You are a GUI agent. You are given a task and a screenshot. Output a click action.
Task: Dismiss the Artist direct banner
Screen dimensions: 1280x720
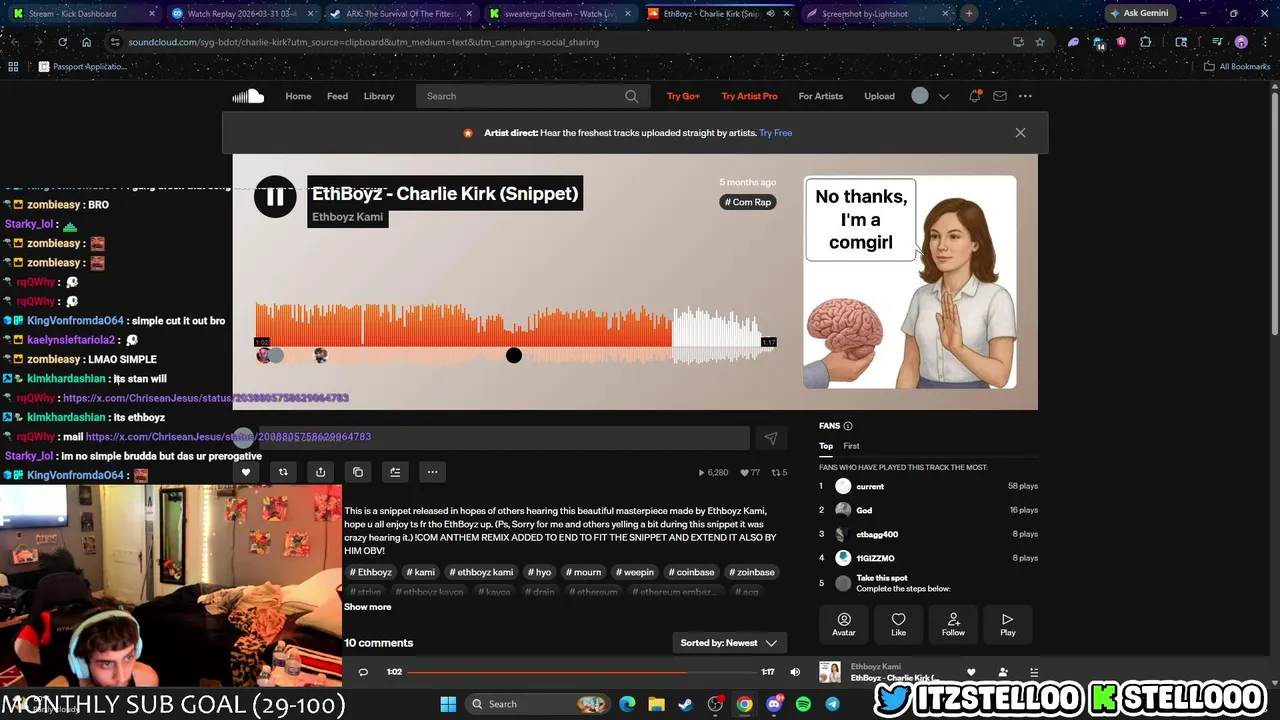pyautogui.click(x=1020, y=132)
